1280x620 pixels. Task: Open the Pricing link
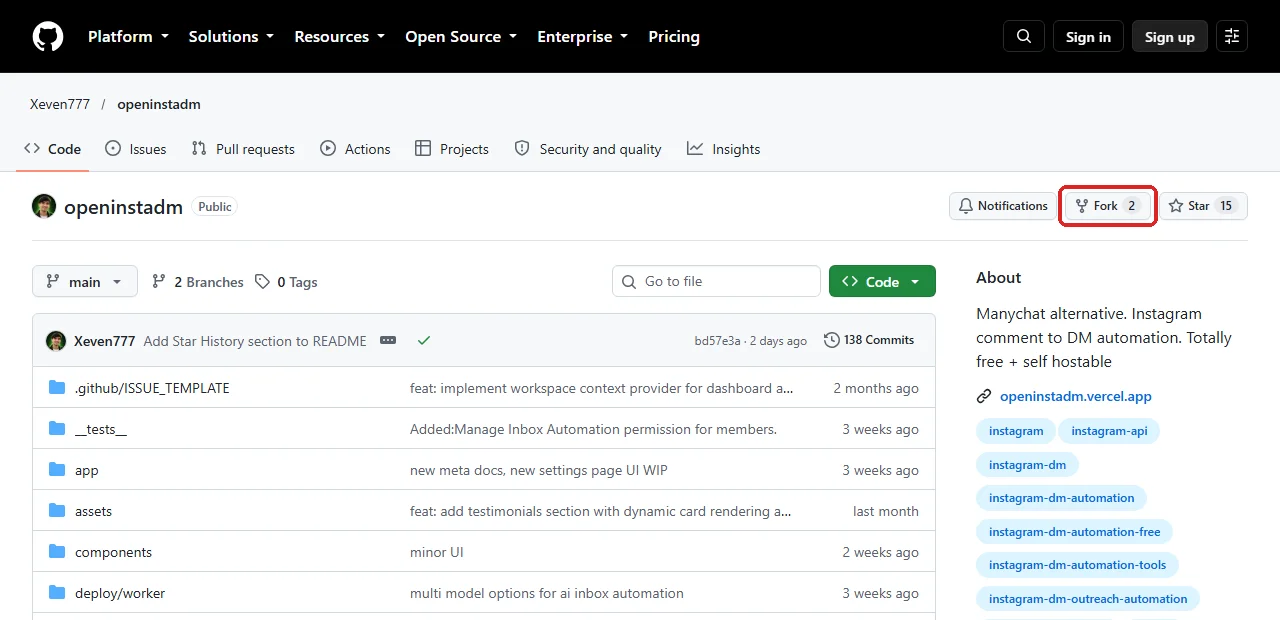click(674, 37)
